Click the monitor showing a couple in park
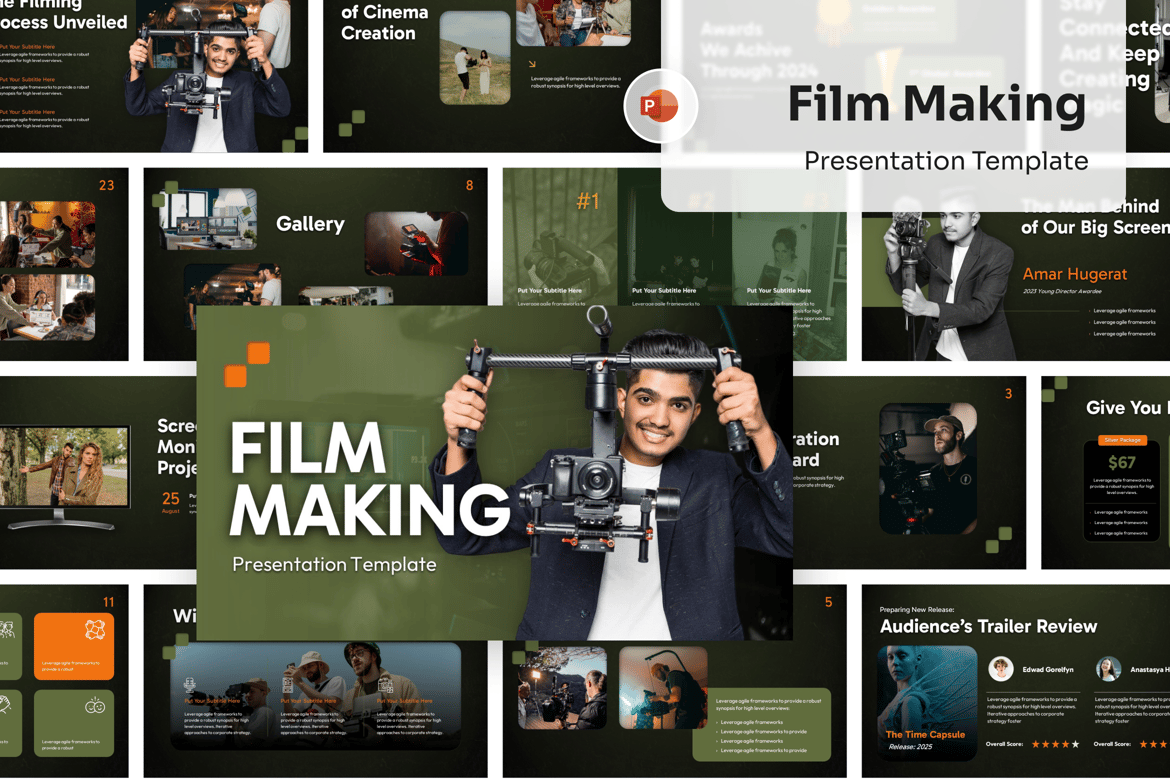Viewport: 1170px width, 780px height. (64, 478)
